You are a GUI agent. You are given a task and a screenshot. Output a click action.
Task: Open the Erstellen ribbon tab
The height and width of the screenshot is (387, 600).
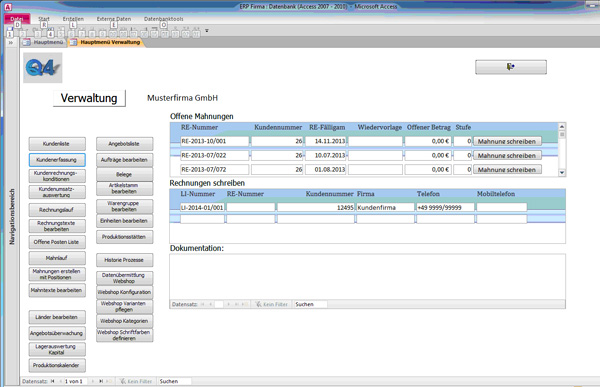(x=73, y=19)
